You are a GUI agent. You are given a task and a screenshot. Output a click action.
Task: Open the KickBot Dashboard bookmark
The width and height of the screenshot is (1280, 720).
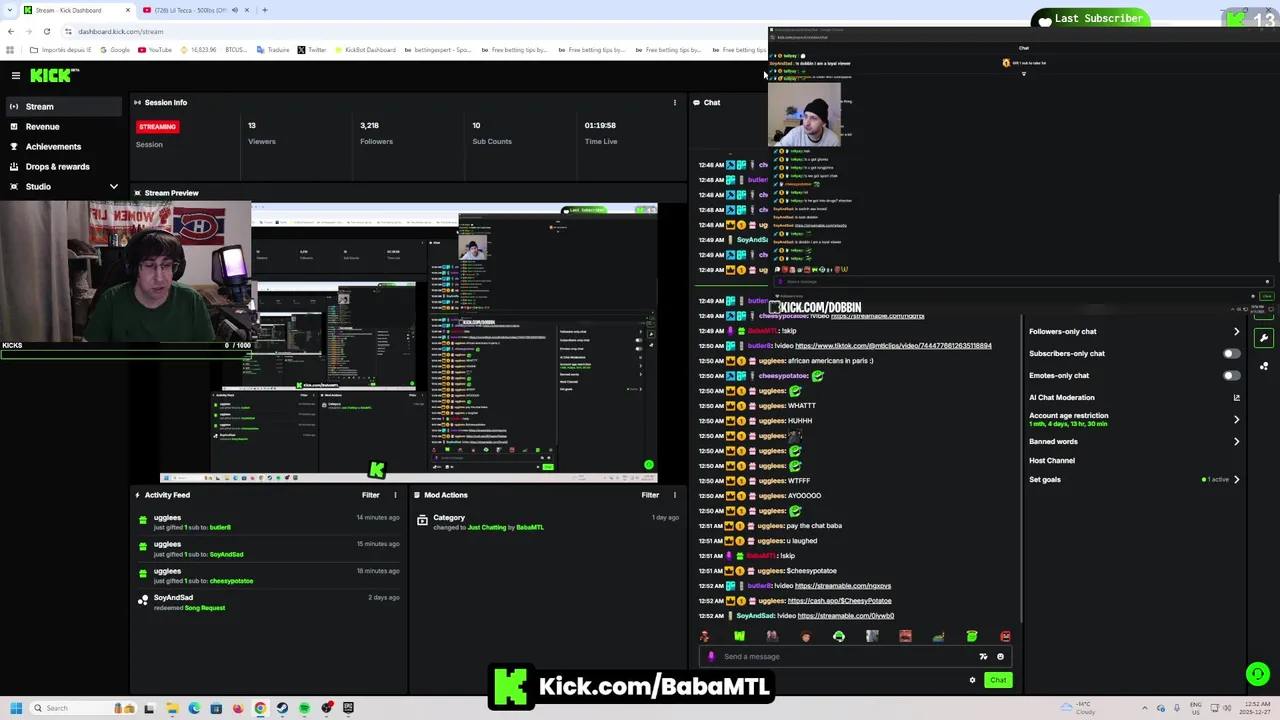pos(364,49)
